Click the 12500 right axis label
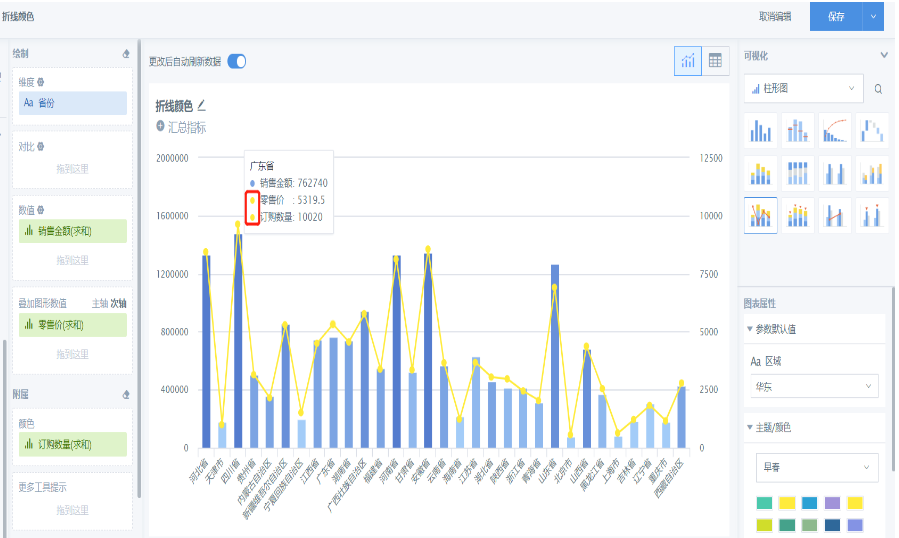This screenshot has width=899, height=538. [711, 158]
